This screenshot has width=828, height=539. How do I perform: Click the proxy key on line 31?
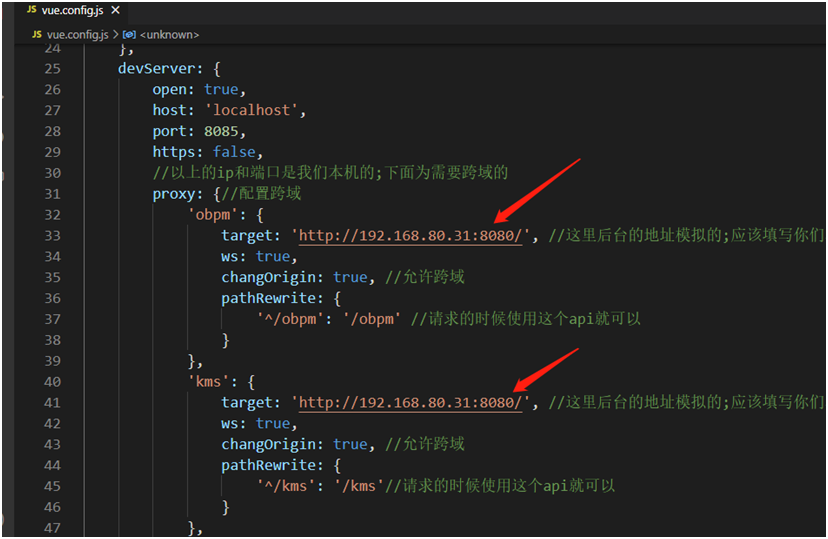click(173, 194)
